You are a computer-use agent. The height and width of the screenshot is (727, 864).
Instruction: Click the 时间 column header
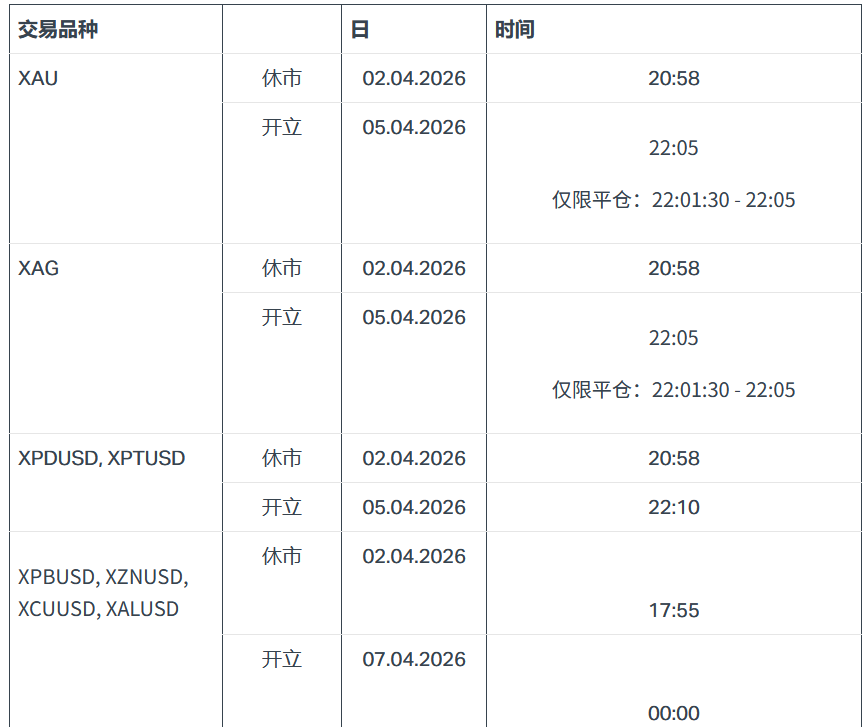[515, 30]
